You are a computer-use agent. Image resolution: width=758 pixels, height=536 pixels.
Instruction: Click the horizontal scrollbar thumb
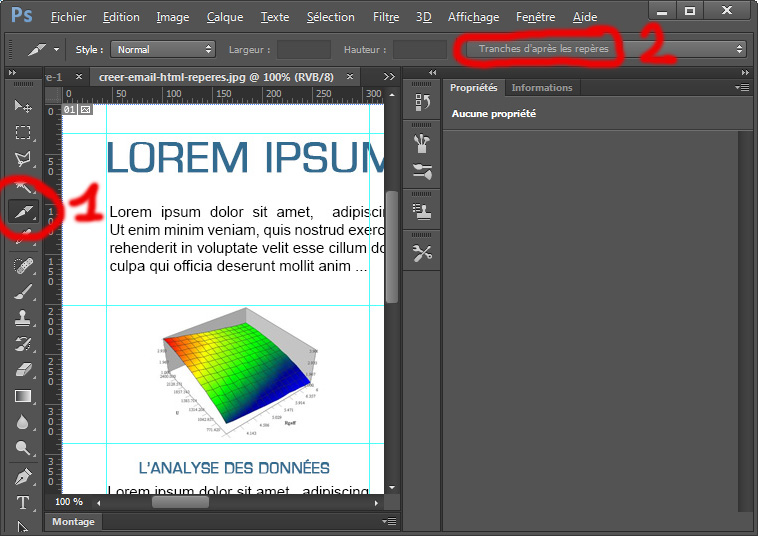(180, 502)
